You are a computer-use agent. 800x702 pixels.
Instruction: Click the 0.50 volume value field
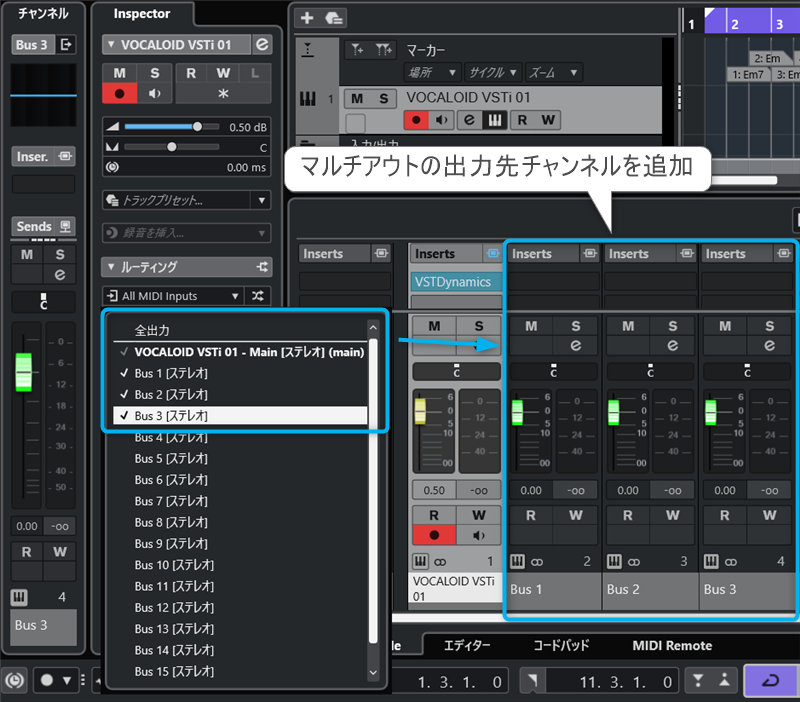[x=434, y=491]
